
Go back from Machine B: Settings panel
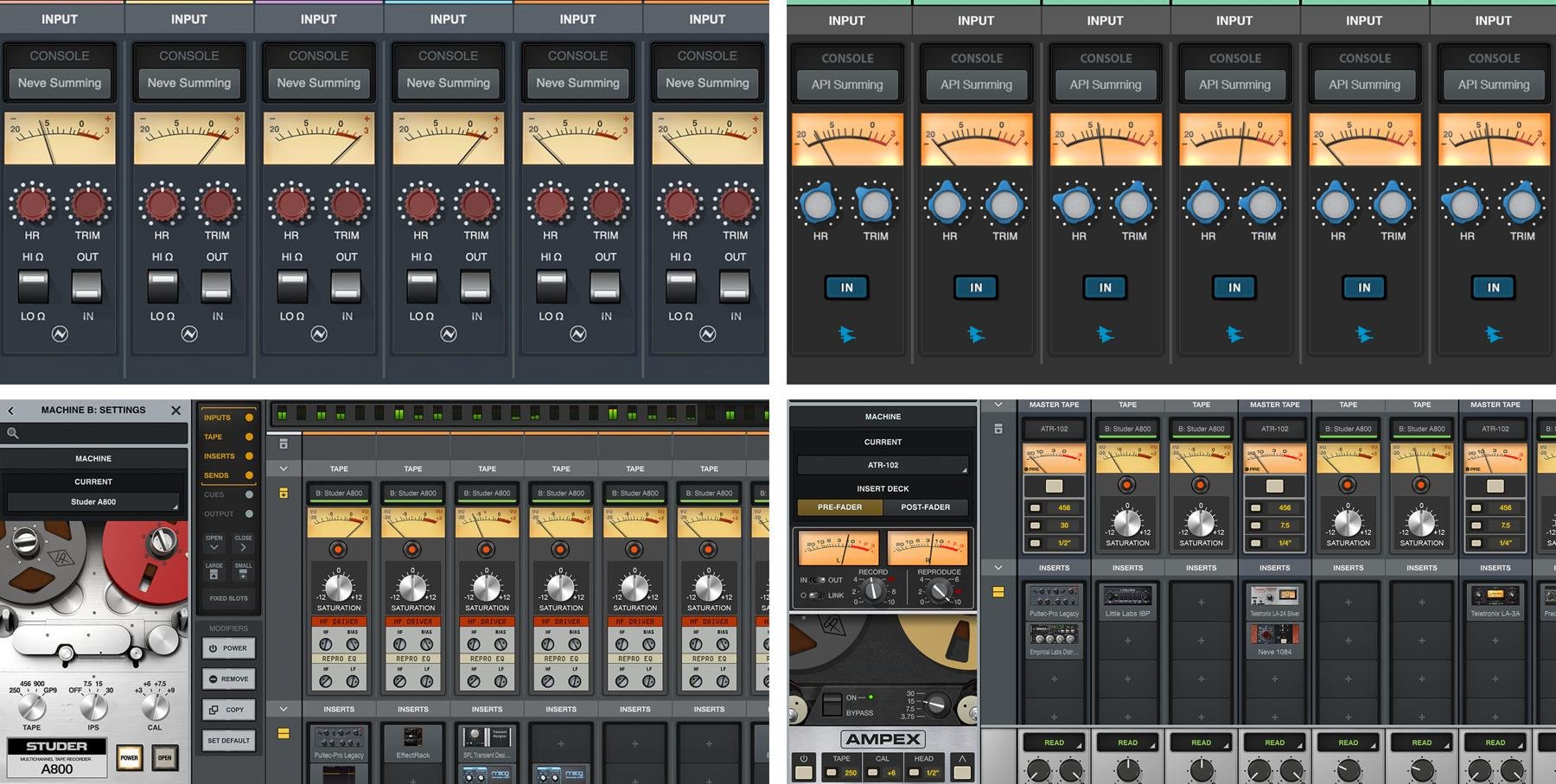(x=10, y=411)
